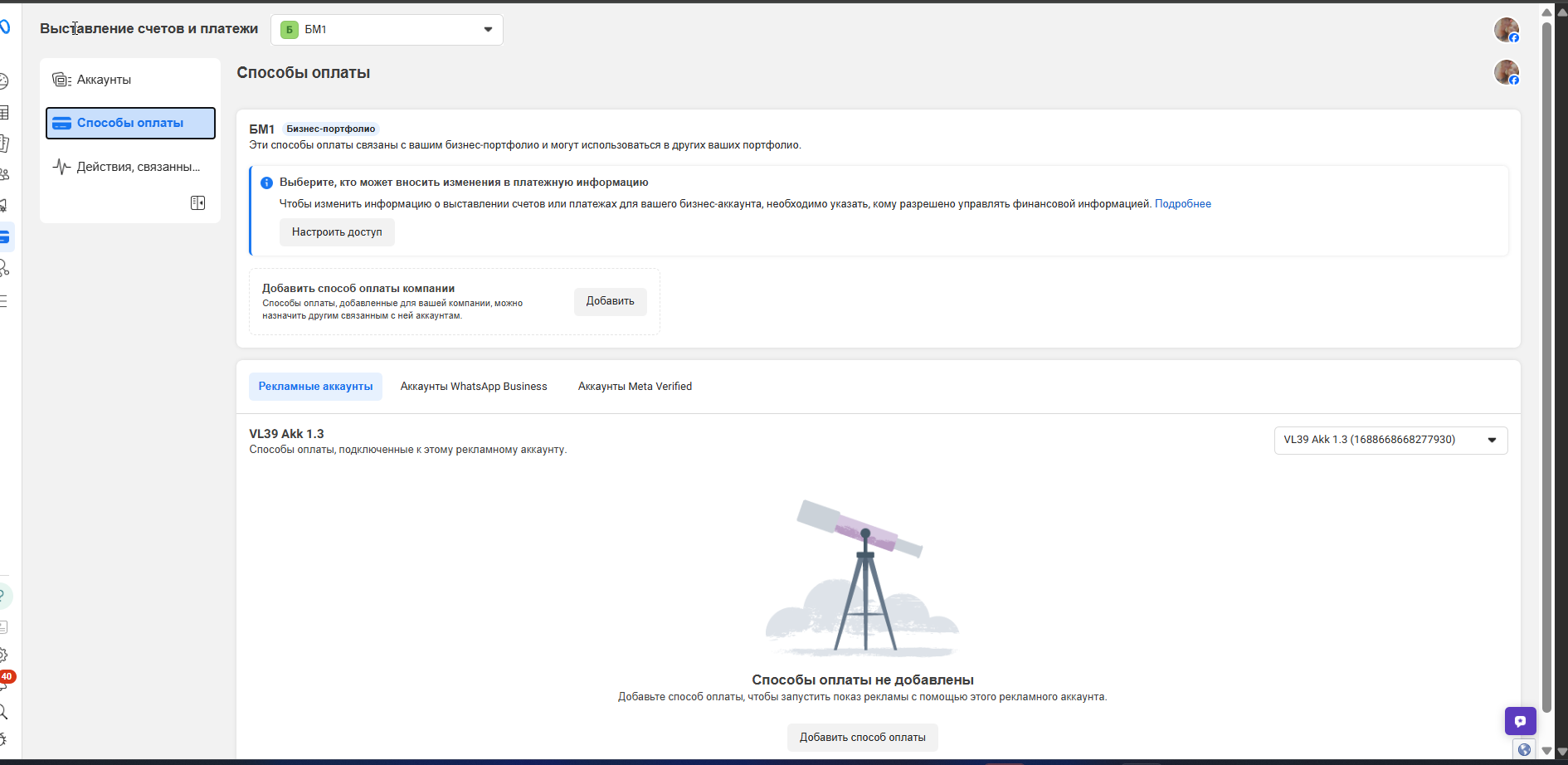Open the connected-nodes icon in left rail
The image size is (1568, 765).
point(3,268)
